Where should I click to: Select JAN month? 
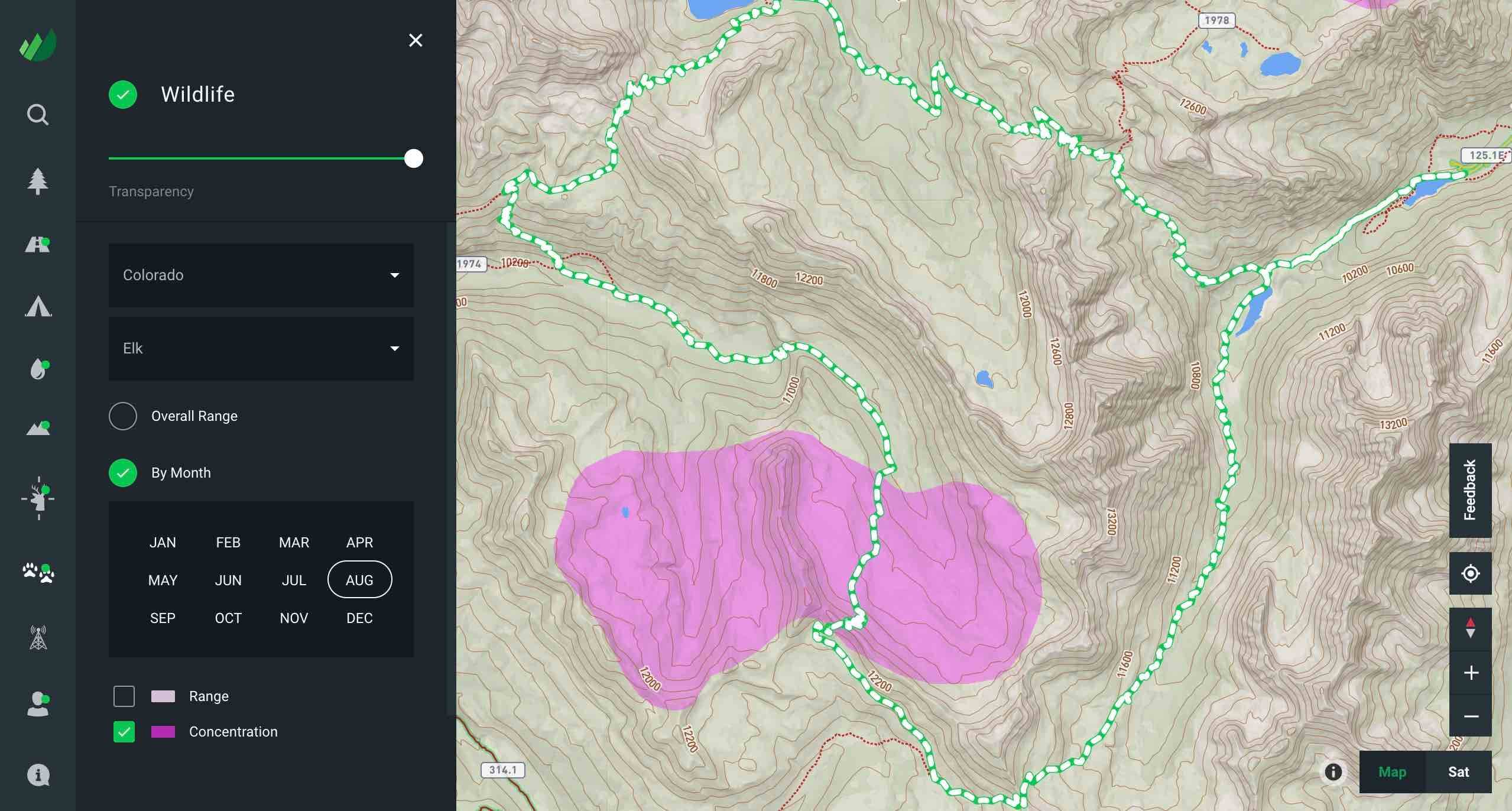[x=163, y=543]
